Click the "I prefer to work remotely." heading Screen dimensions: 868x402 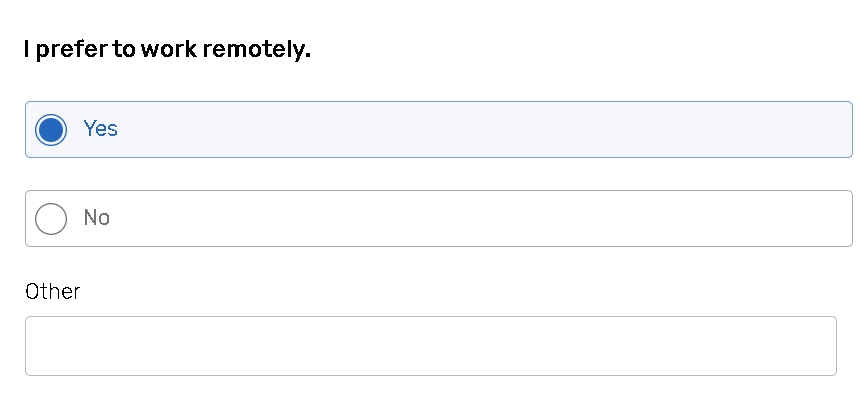pos(167,50)
